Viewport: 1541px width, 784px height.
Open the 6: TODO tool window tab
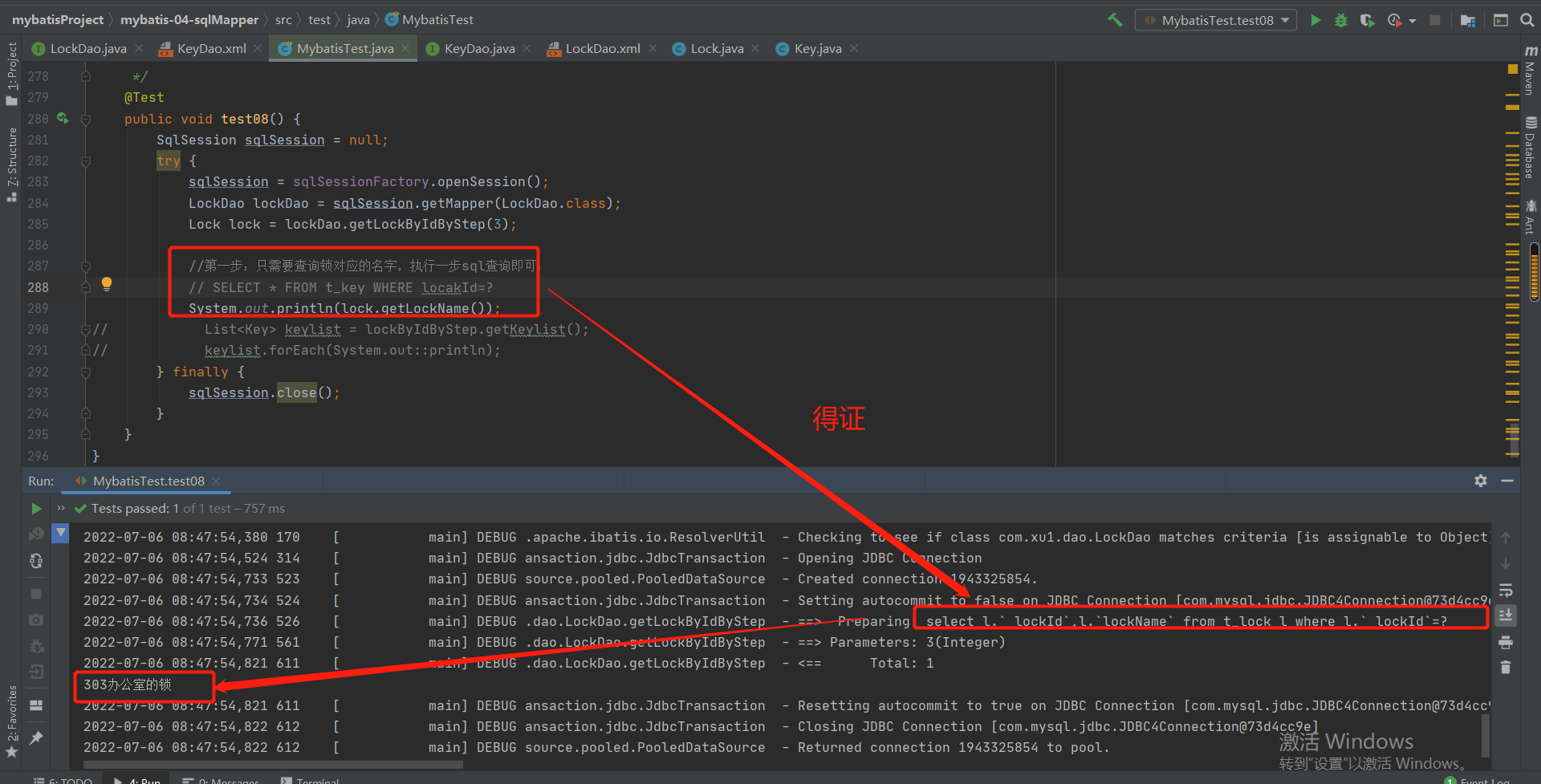63,780
